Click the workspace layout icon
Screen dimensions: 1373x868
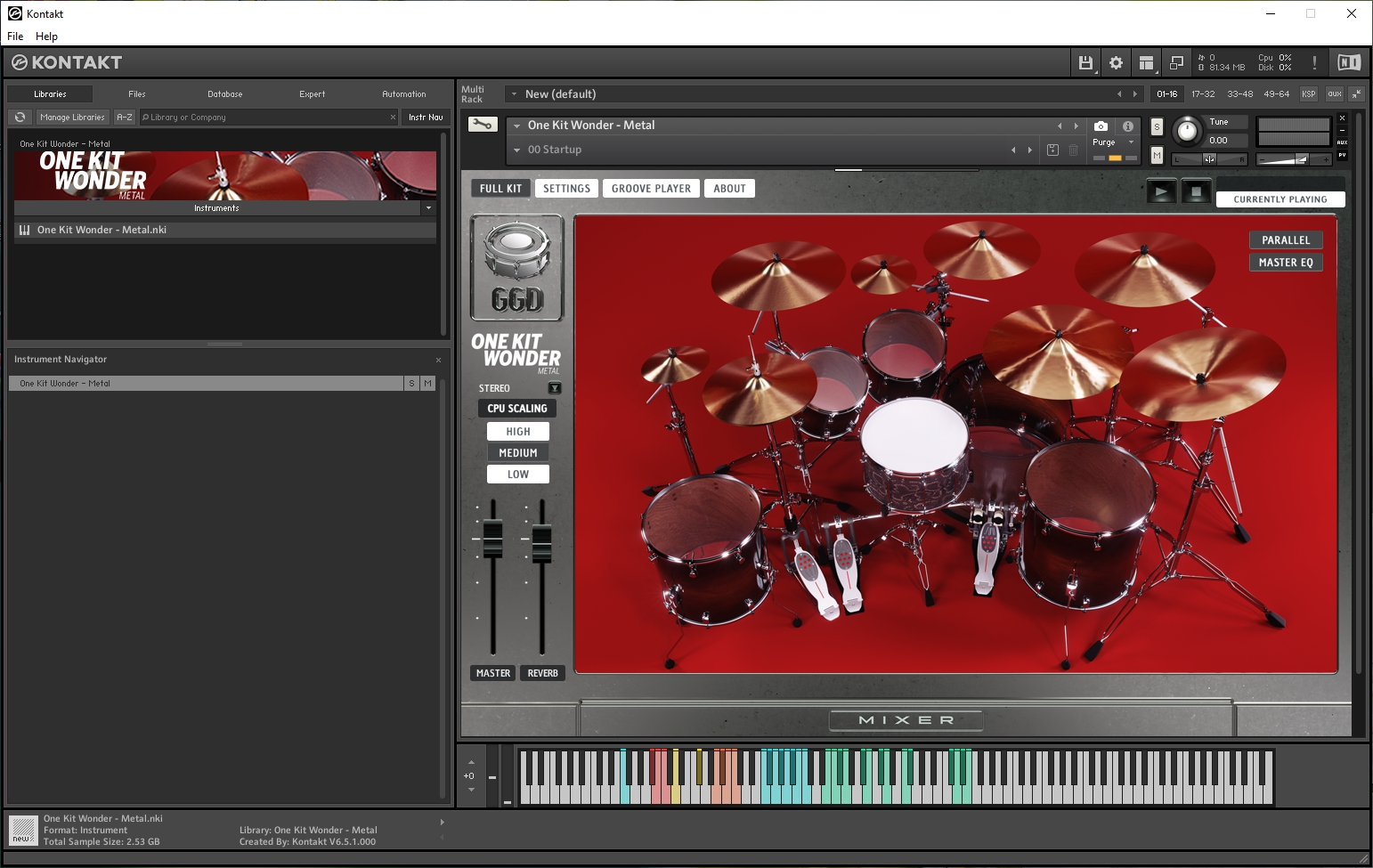click(1146, 63)
